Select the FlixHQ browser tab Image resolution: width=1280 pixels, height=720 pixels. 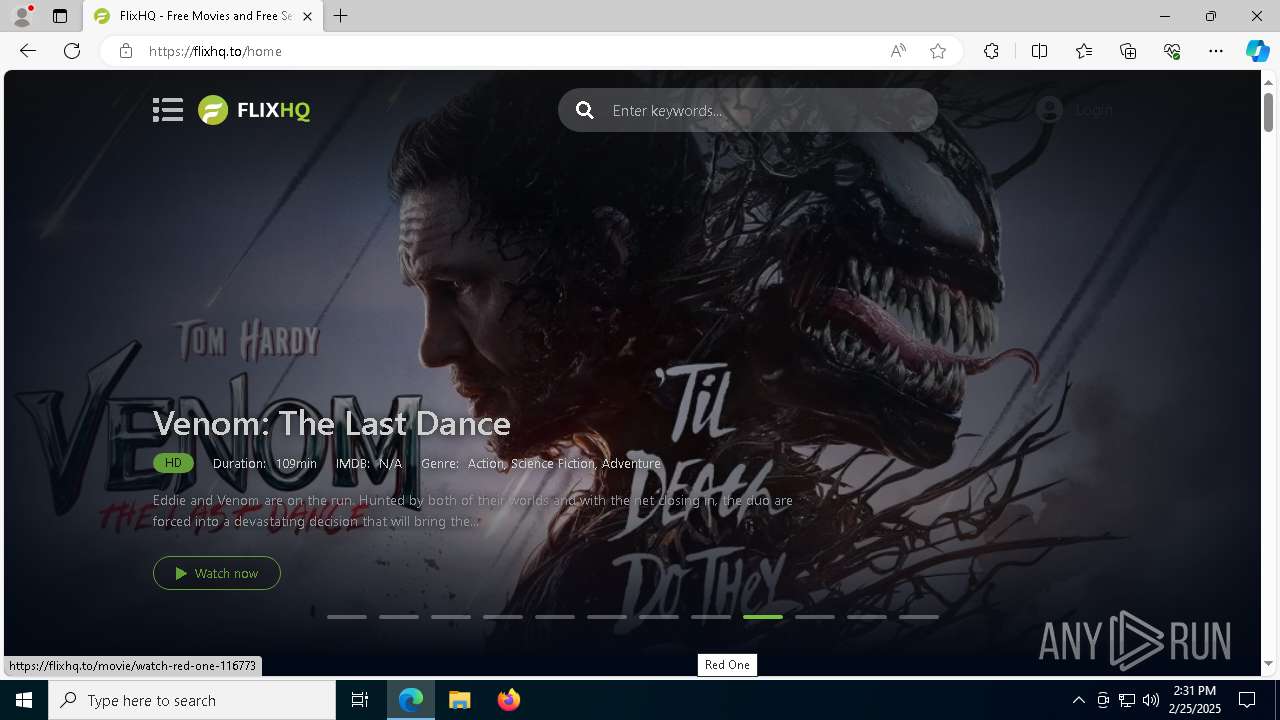[204, 16]
